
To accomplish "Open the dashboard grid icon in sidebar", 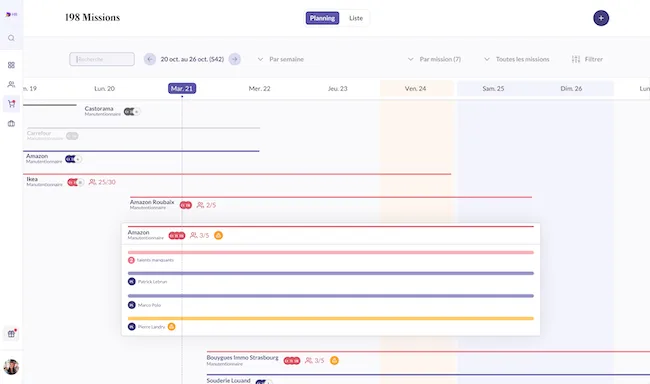I will pos(11,65).
